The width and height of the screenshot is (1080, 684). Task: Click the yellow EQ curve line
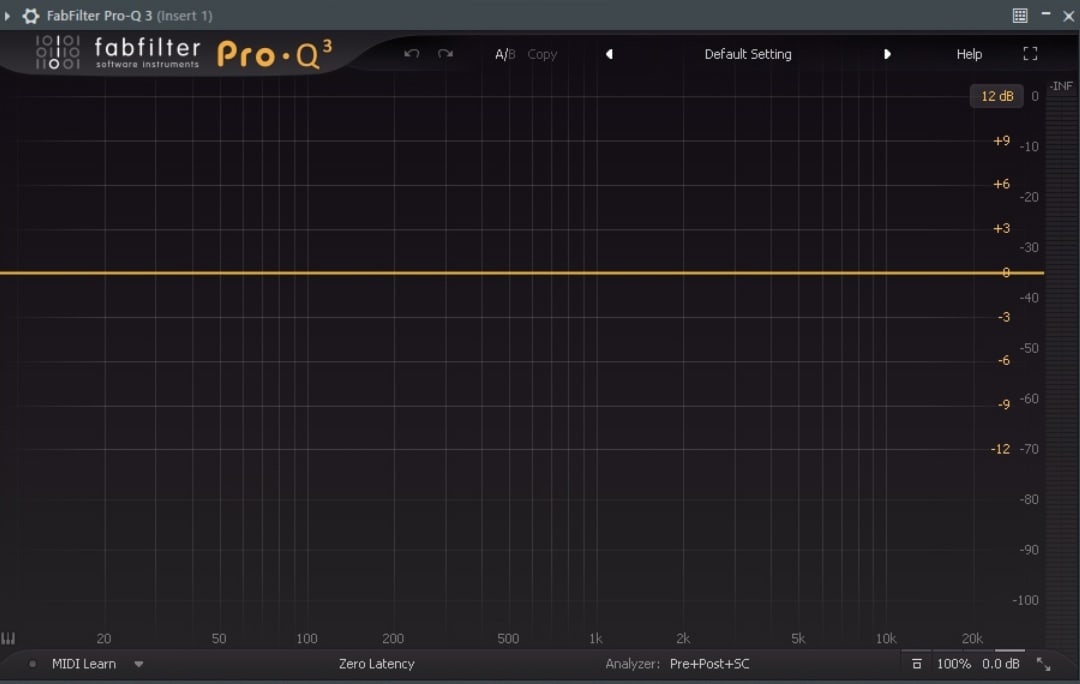click(521, 273)
